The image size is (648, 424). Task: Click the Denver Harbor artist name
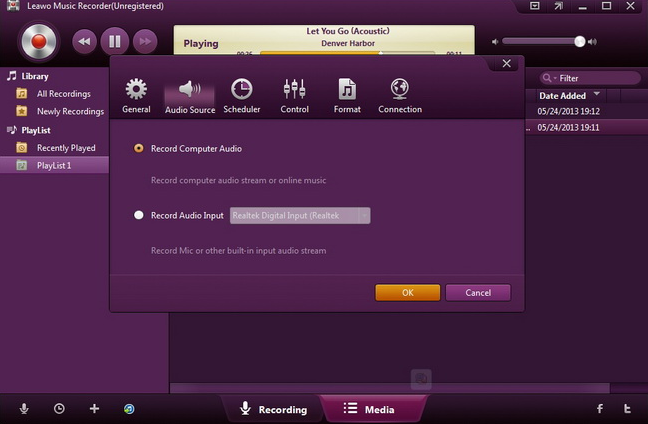point(348,43)
